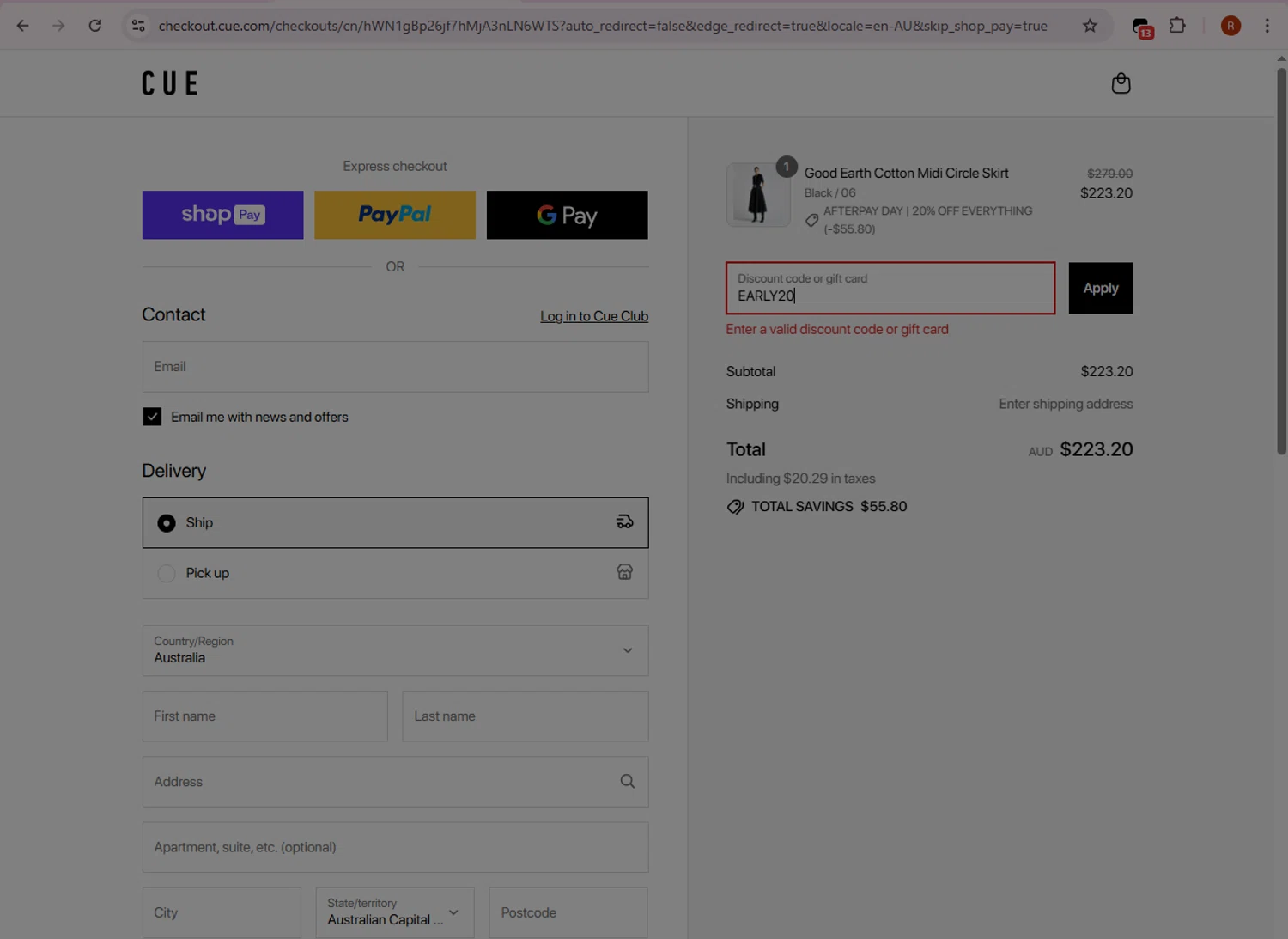
Task: Click the 'Including $20.29 in taxes' text
Action: click(x=800, y=479)
